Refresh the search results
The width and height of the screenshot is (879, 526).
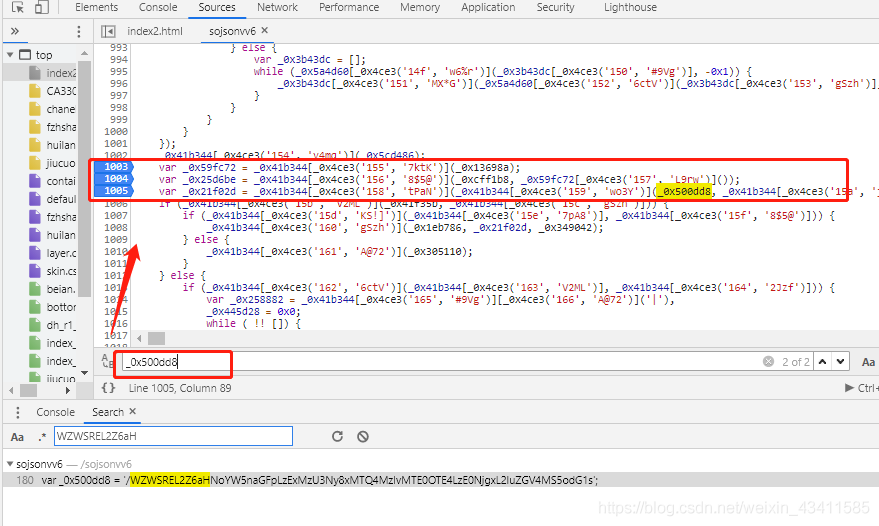pyautogui.click(x=337, y=436)
